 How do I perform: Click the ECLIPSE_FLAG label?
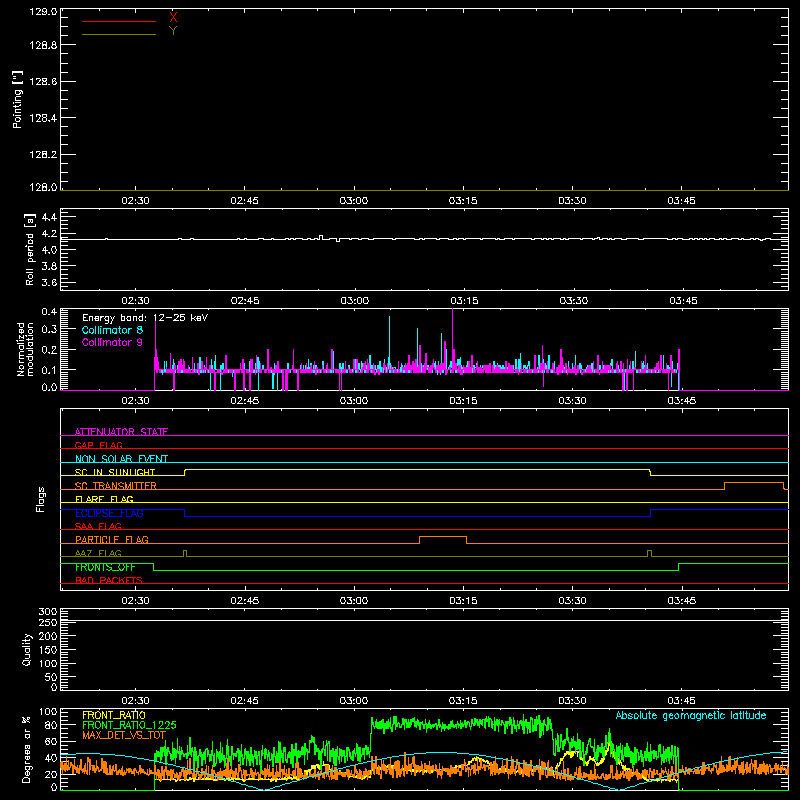(109, 513)
